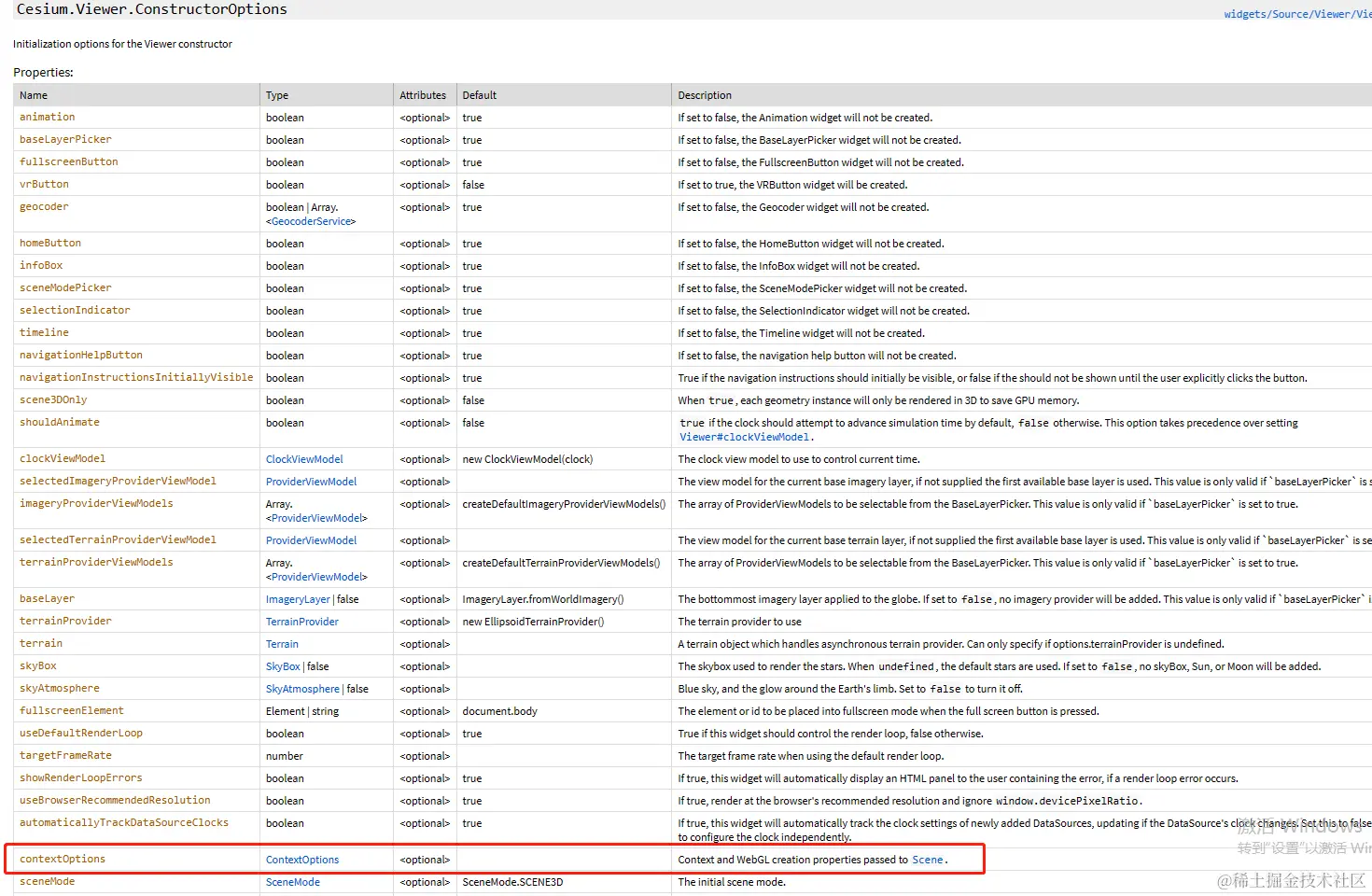Click the "Properties:" section label
Image resolution: width=1372 pixels, height=896 pixels.
43,72
